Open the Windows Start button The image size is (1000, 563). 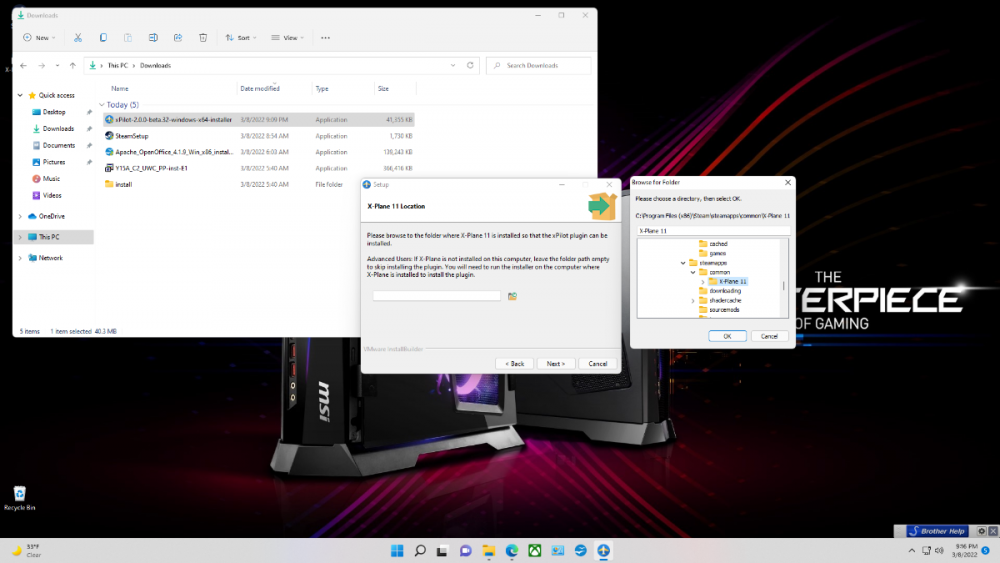(x=397, y=550)
